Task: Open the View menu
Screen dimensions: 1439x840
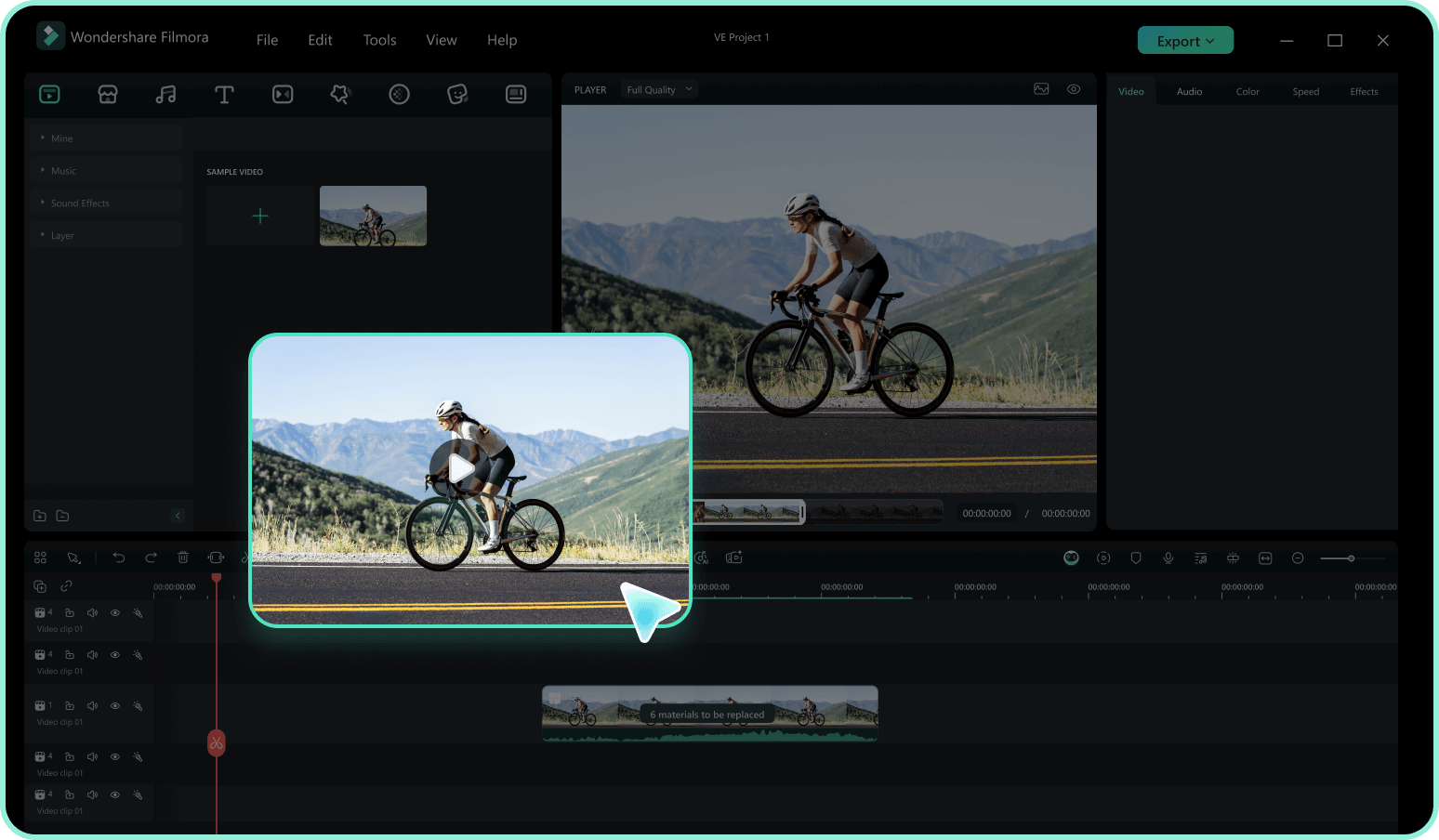Action: [442, 40]
